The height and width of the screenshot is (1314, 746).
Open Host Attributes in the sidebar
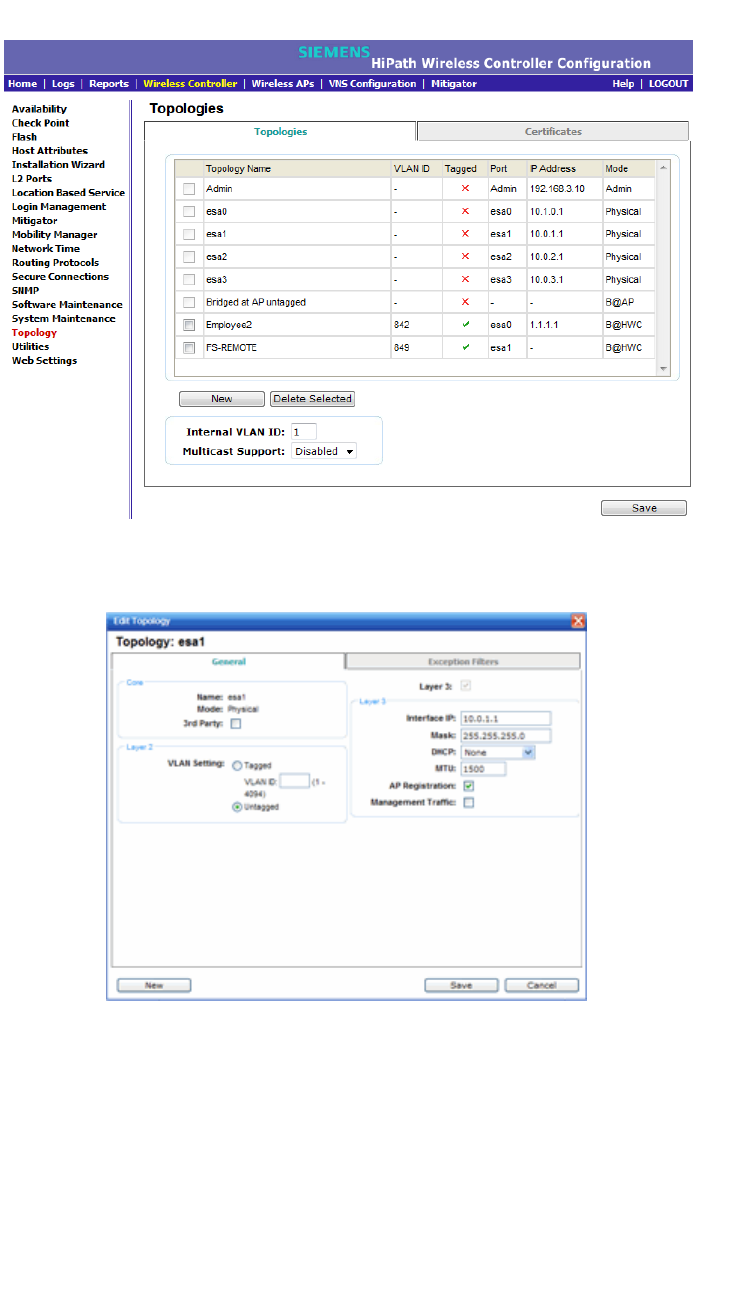tap(49, 151)
